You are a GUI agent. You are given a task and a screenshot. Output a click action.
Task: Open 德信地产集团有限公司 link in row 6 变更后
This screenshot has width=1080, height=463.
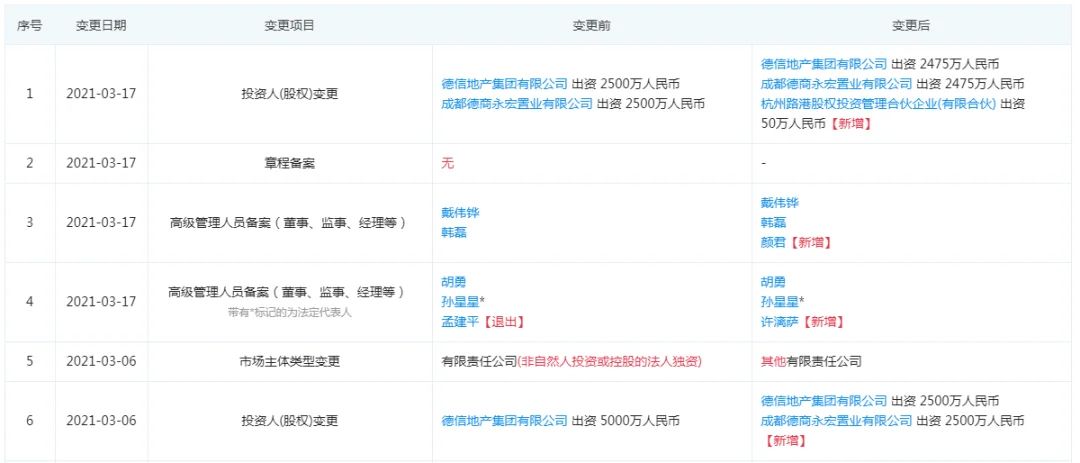click(x=824, y=401)
